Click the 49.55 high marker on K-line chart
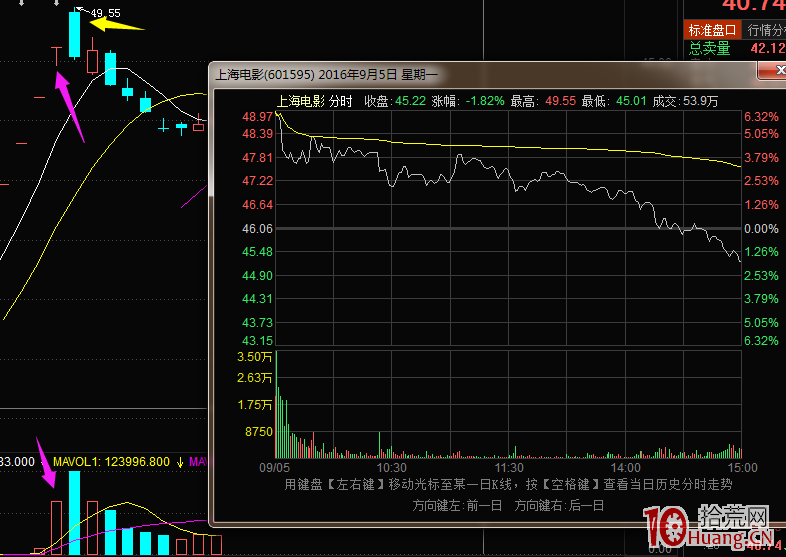Viewport: 786px width, 557px height. click(105, 13)
